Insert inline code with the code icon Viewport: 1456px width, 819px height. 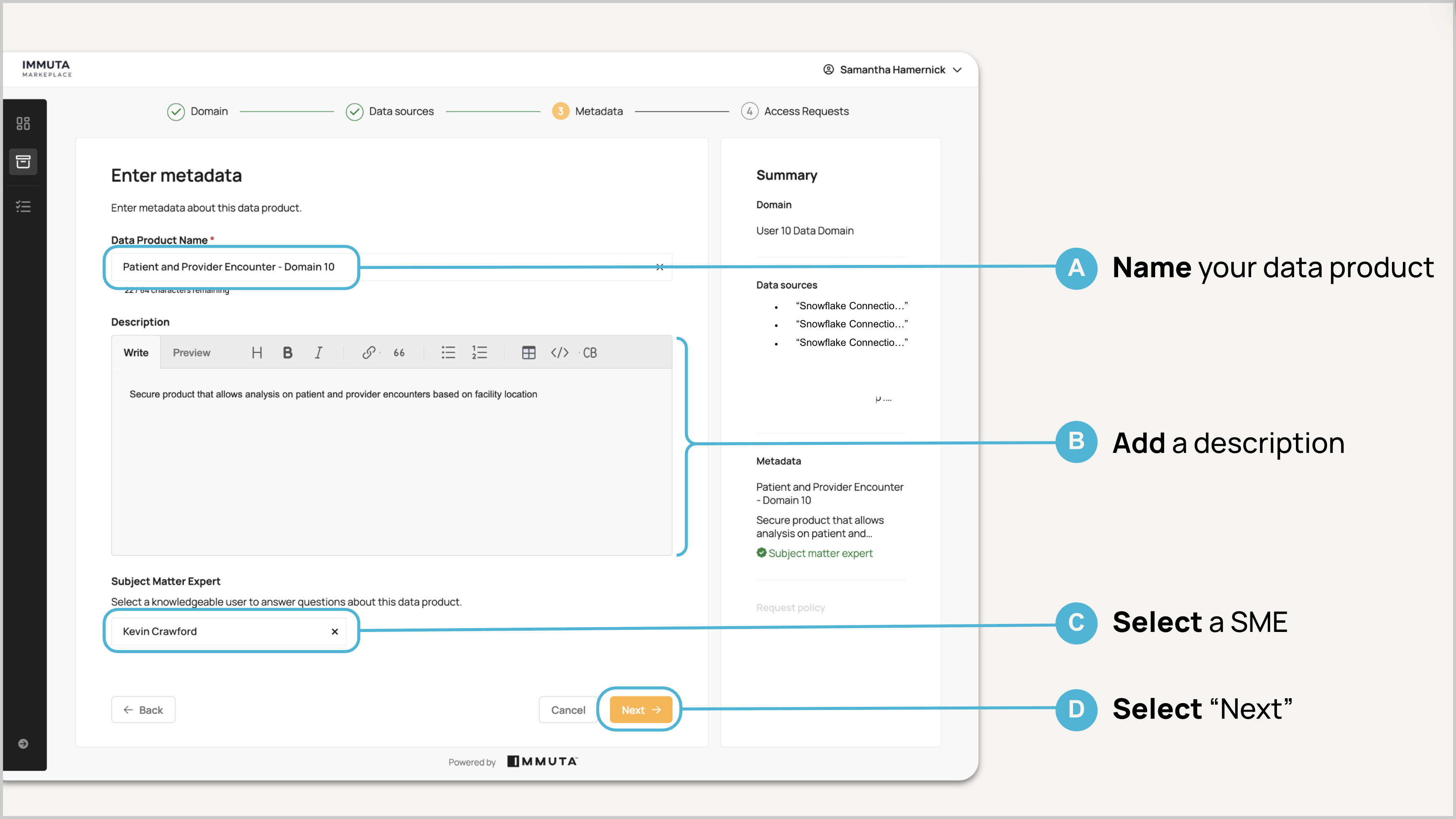click(x=559, y=353)
